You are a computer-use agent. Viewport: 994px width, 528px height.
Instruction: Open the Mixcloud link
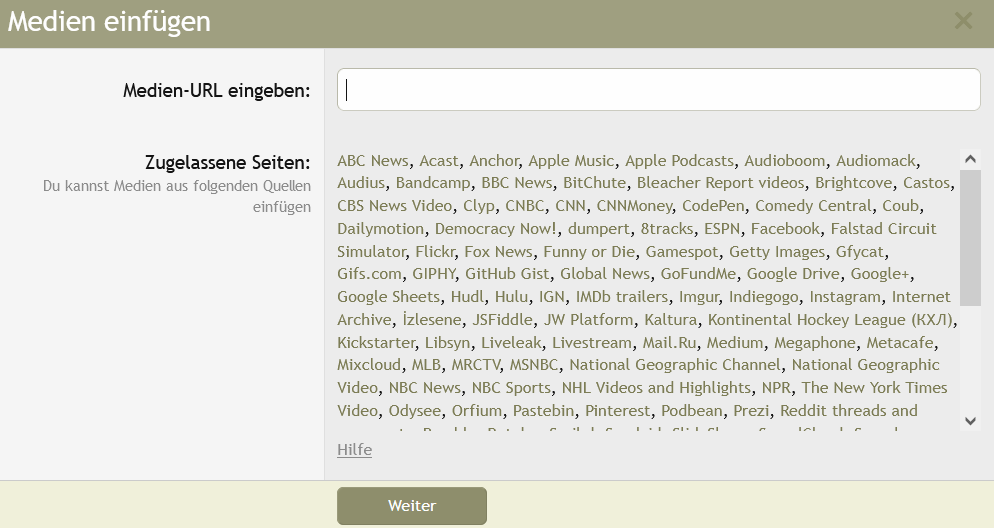pos(369,364)
